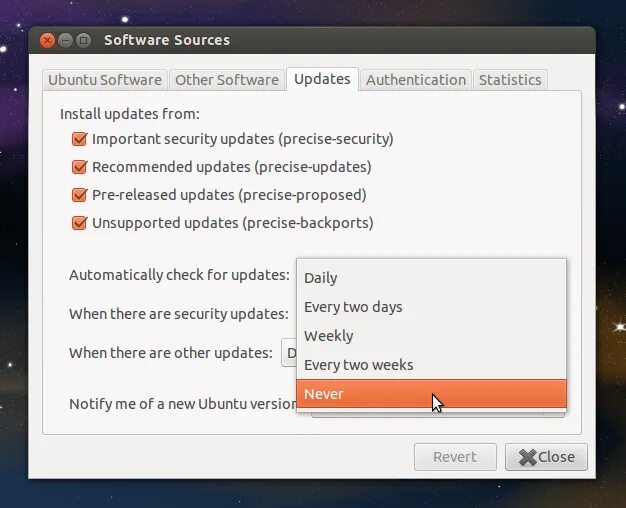This screenshot has height=508, width=626.
Task: Click the 'Automatically check for updates:' label
Action: (179, 275)
